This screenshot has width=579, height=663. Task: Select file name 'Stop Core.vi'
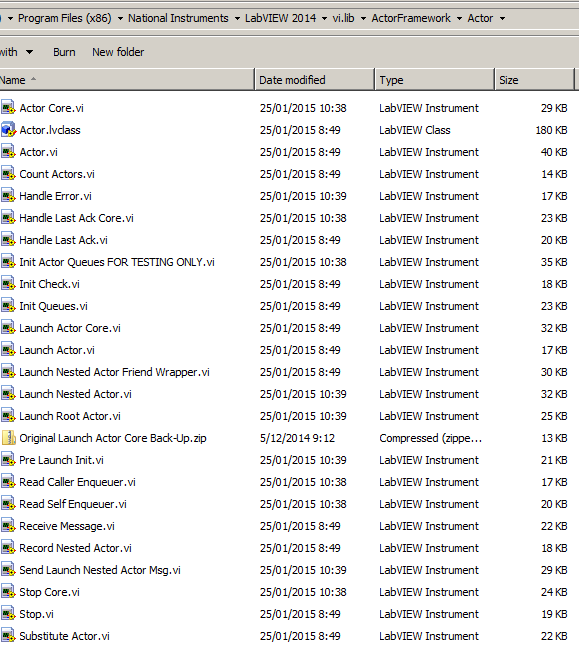click(x=49, y=592)
